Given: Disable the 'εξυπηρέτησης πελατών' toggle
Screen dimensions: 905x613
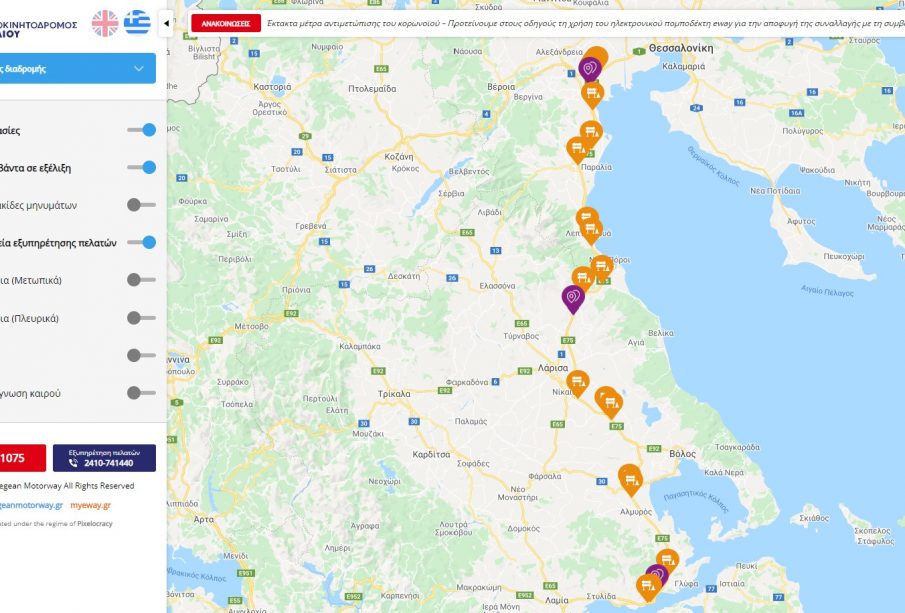Looking at the screenshot, I should (142, 242).
